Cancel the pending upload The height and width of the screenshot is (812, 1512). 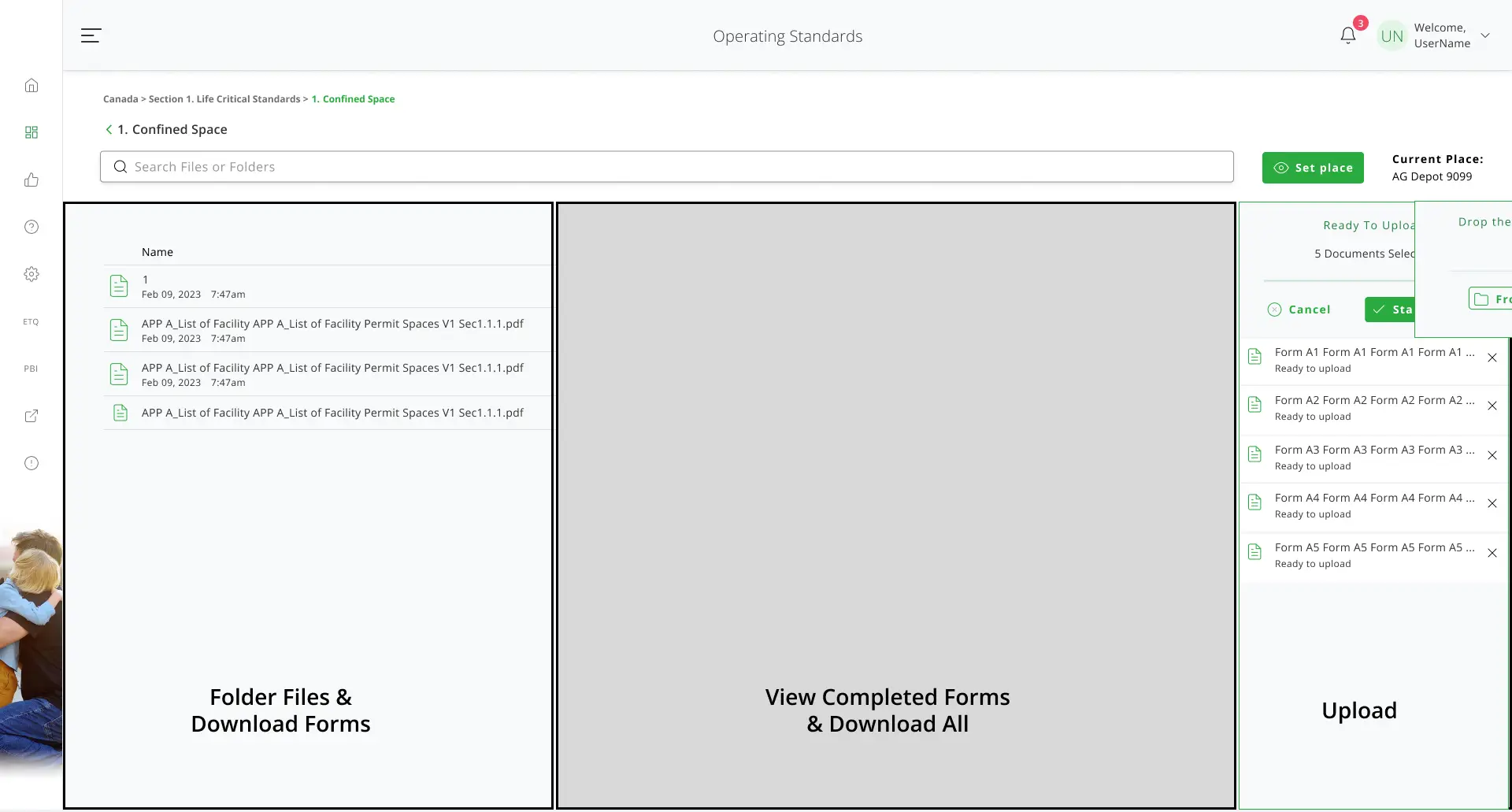tap(1299, 310)
